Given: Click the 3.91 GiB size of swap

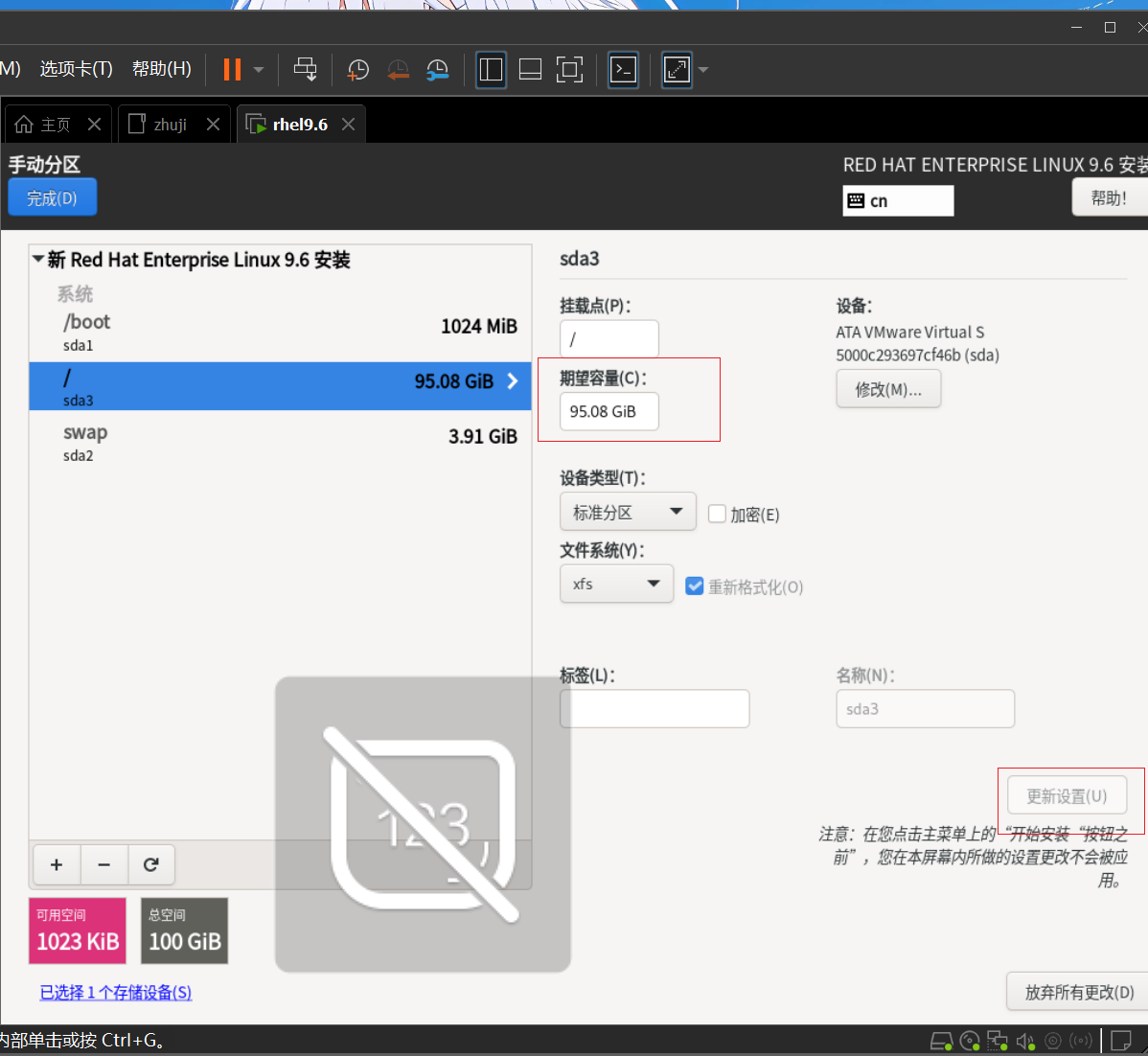Looking at the screenshot, I should point(482,436).
